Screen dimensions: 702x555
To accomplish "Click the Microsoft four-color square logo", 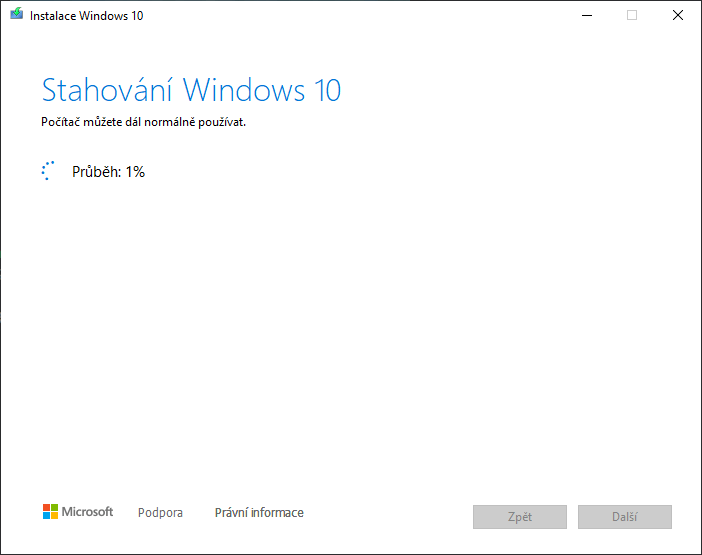I will 50,512.
